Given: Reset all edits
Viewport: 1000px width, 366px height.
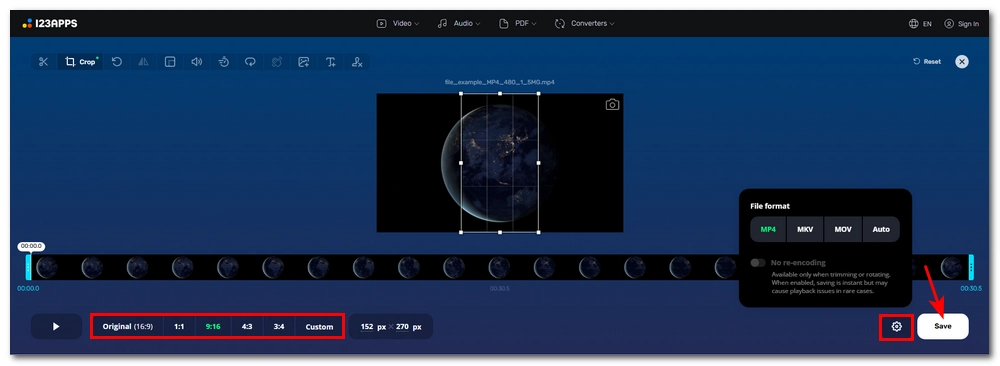Looking at the screenshot, I should click(927, 62).
